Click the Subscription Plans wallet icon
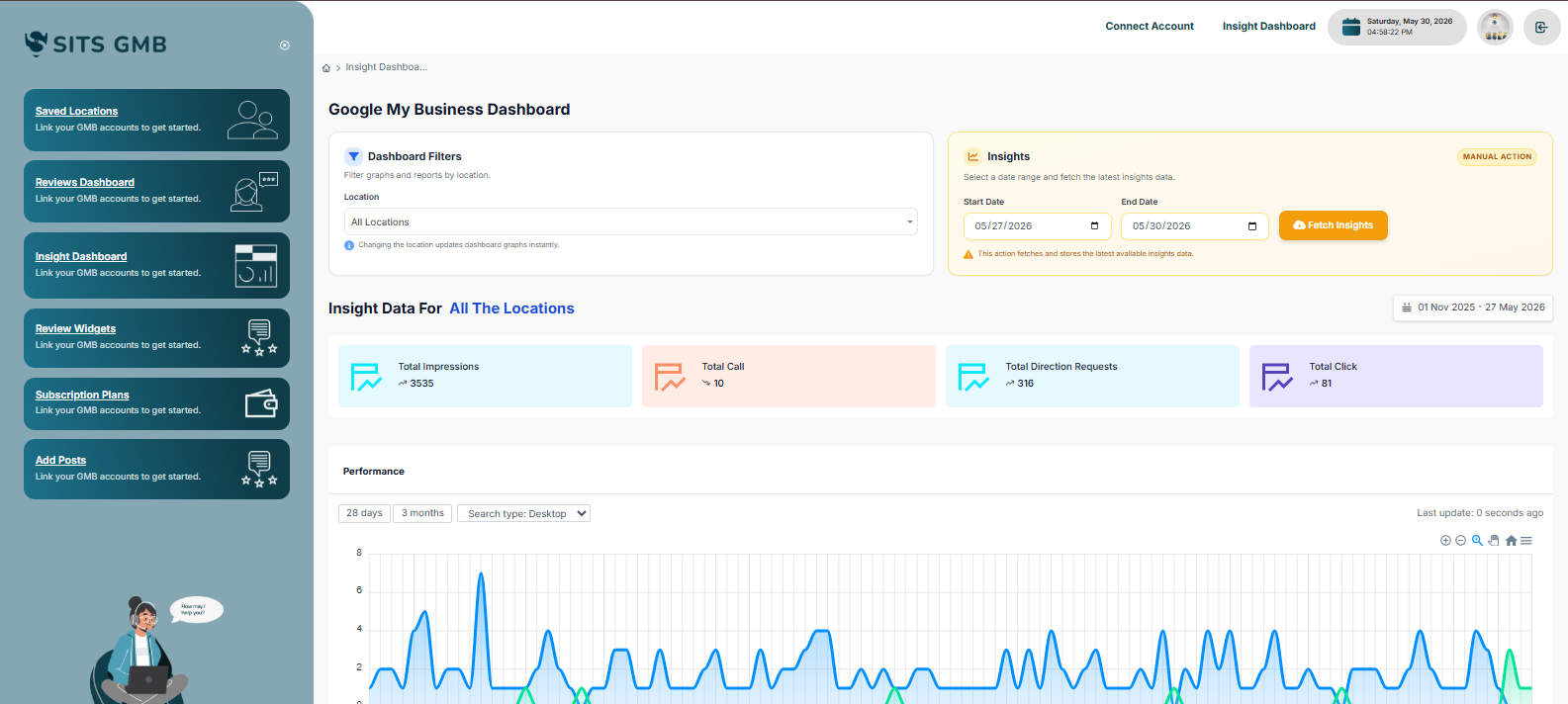Image resolution: width=1568 pixels, height=704 pixels. [x=261, y=403]
